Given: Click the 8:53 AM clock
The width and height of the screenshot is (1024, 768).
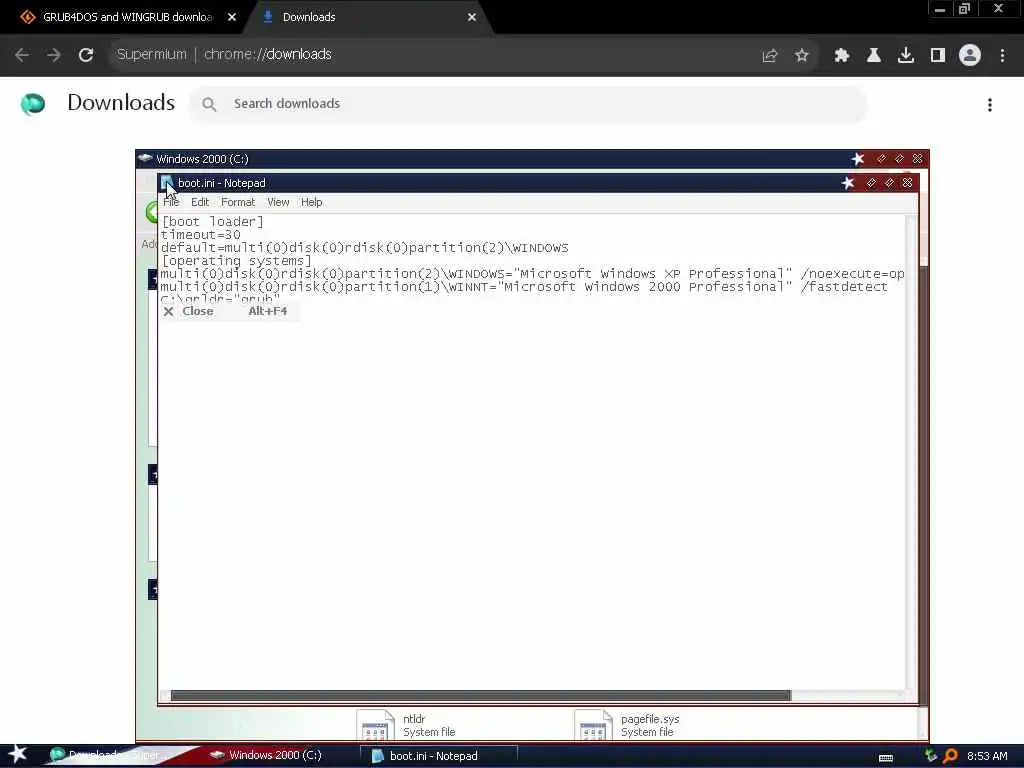Looking at the screenshot, I should coord(987,756).
